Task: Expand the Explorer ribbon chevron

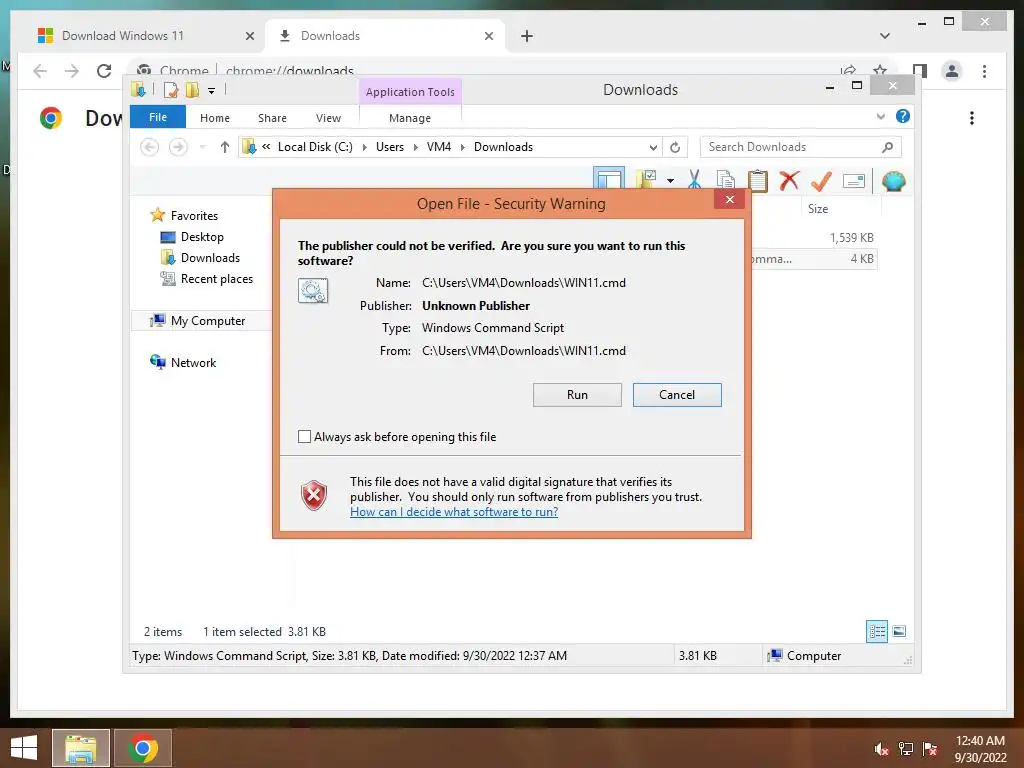Action: point(880,116)
